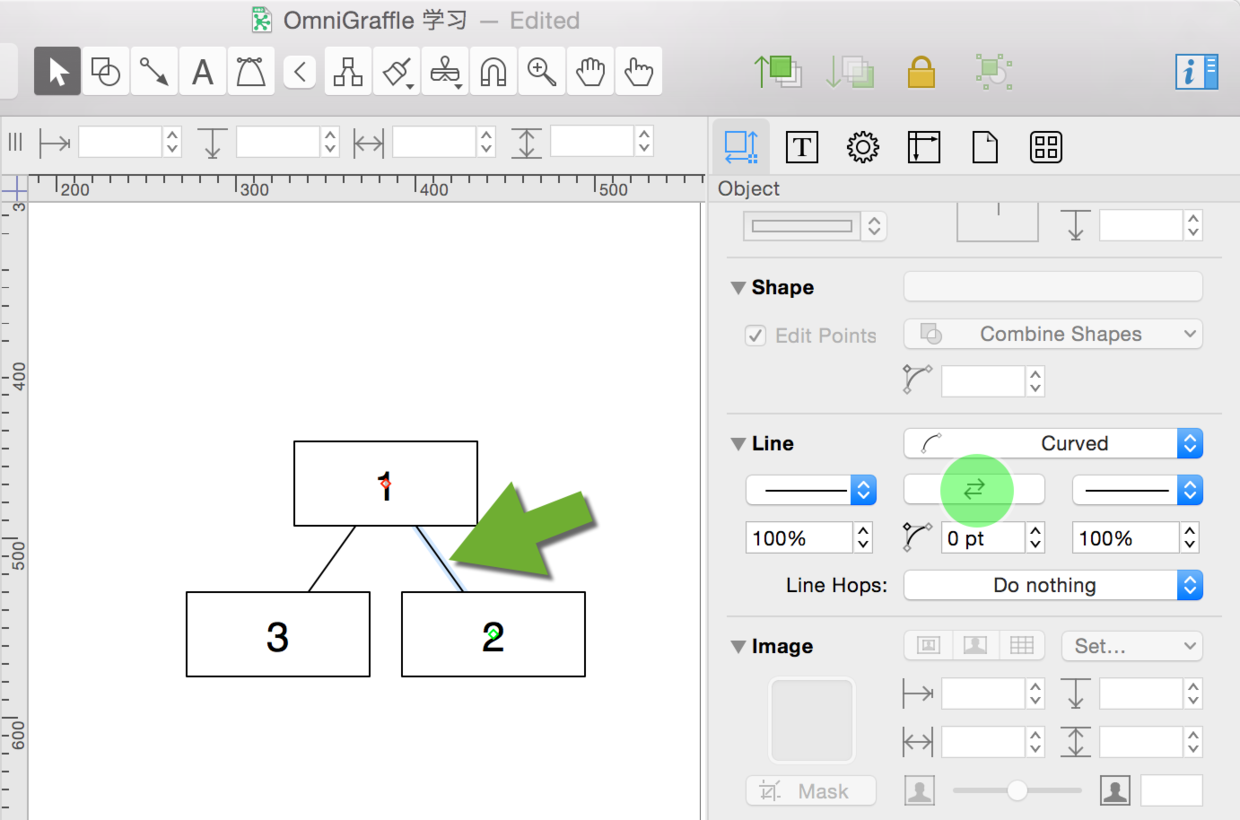This screenshot has width=1240, height=820.
Task: Click the Ungroup icon
Action: (x=993, y=71)
